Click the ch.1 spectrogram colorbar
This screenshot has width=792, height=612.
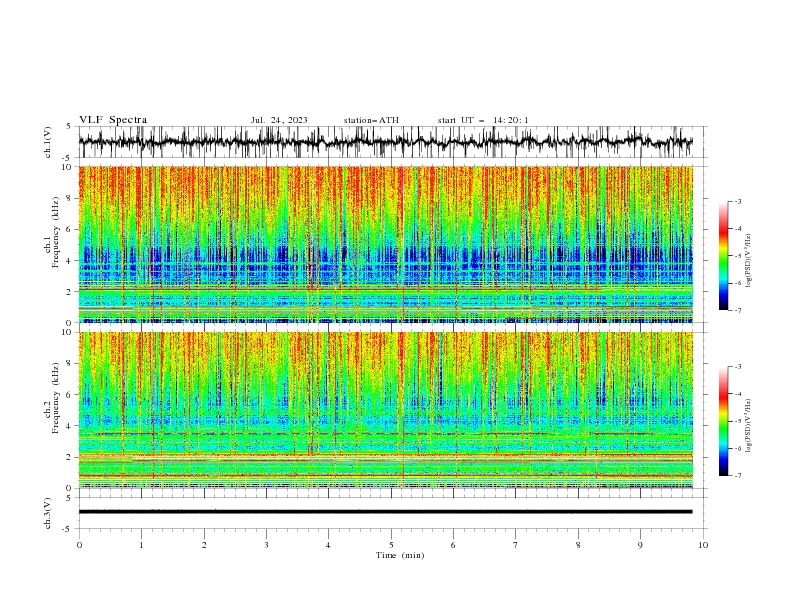click(723, 256)
